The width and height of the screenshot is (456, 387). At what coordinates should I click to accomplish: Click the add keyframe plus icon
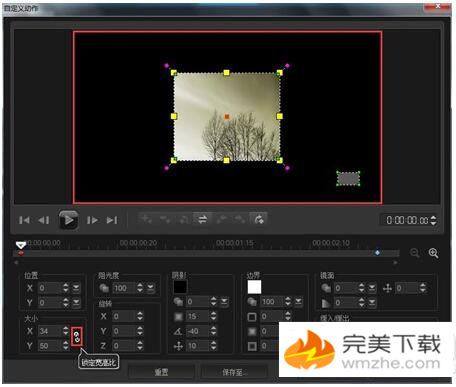tap(146, 219)
